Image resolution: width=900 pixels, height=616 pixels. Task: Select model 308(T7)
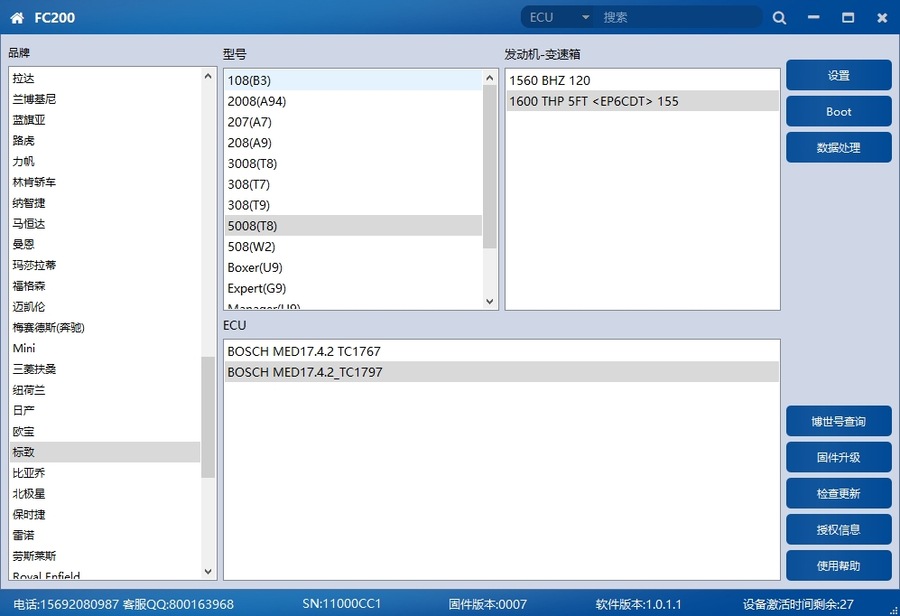(354, 184)
